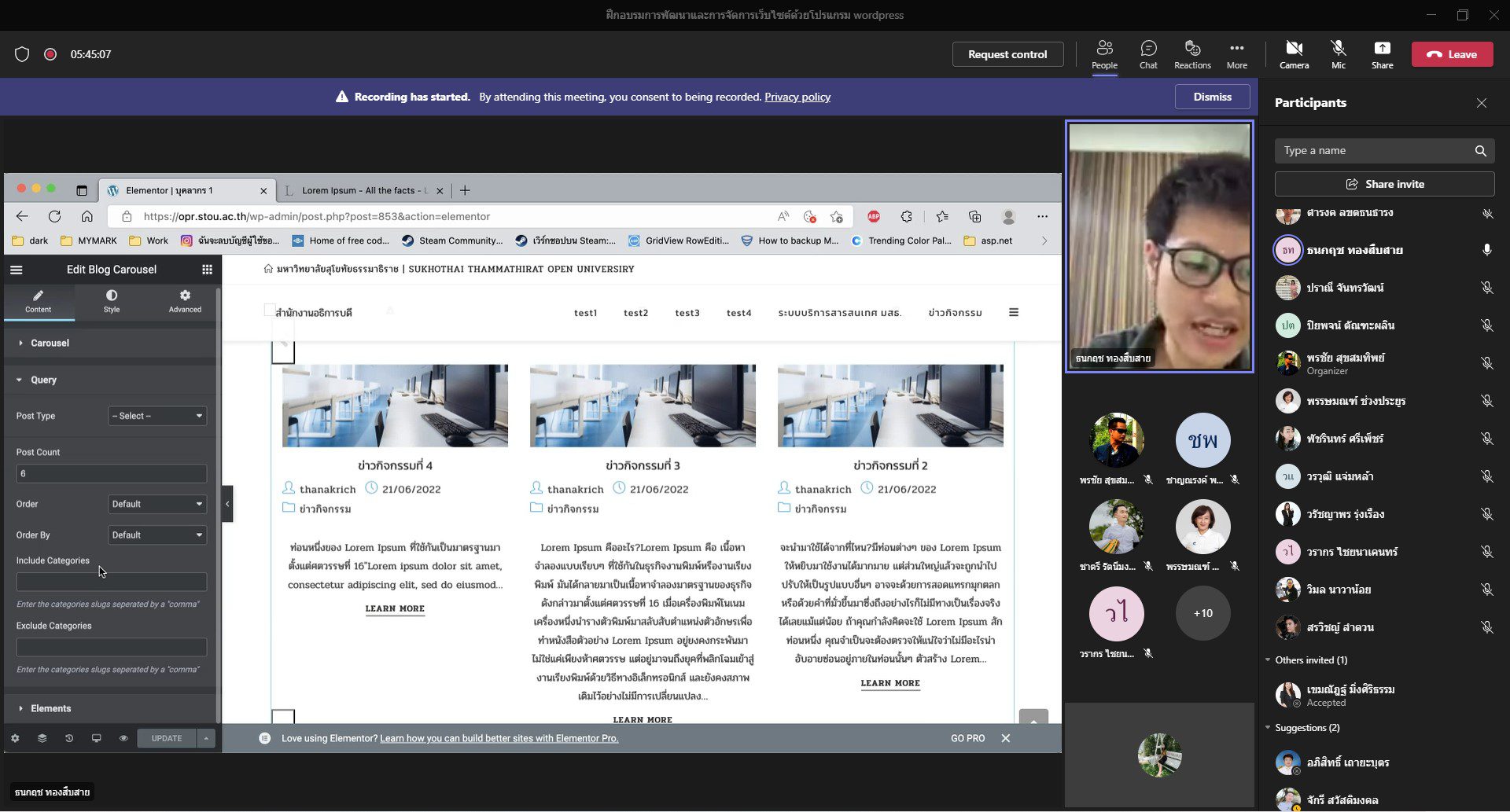The width and height of the screenshot is (1510, 812).
Task: Open the Reactions menu
Action: (x=1192, y=54)
